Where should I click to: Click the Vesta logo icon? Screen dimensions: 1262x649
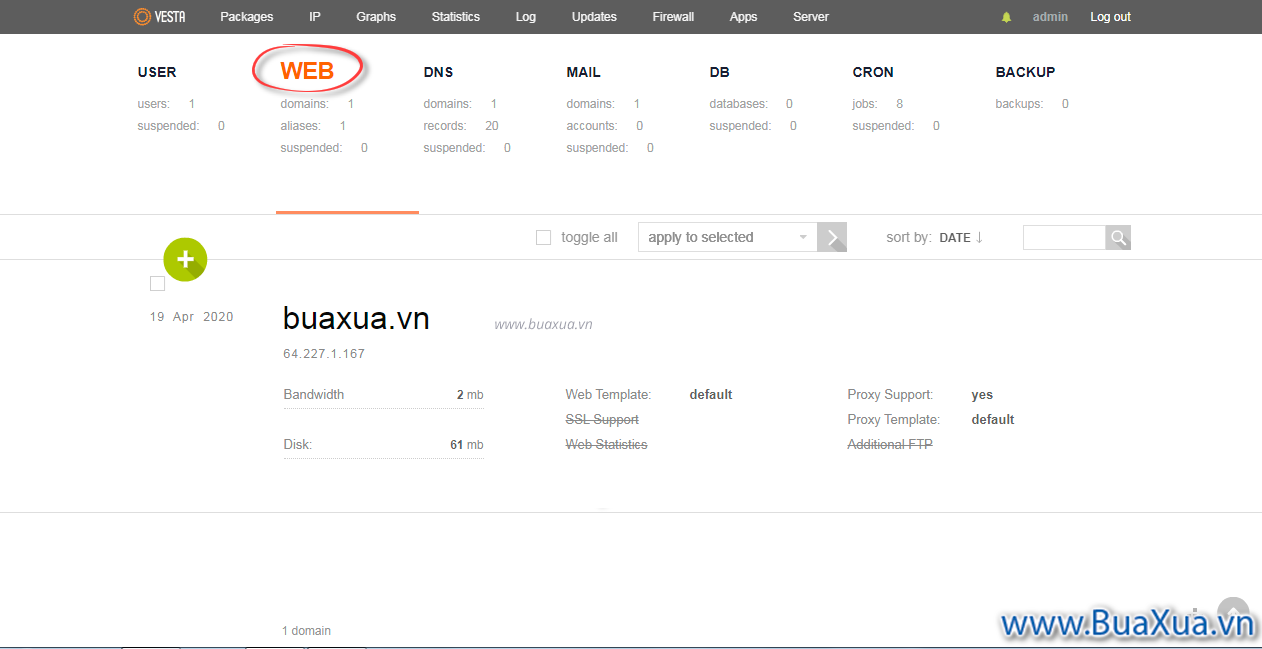(x=160, y=17)
